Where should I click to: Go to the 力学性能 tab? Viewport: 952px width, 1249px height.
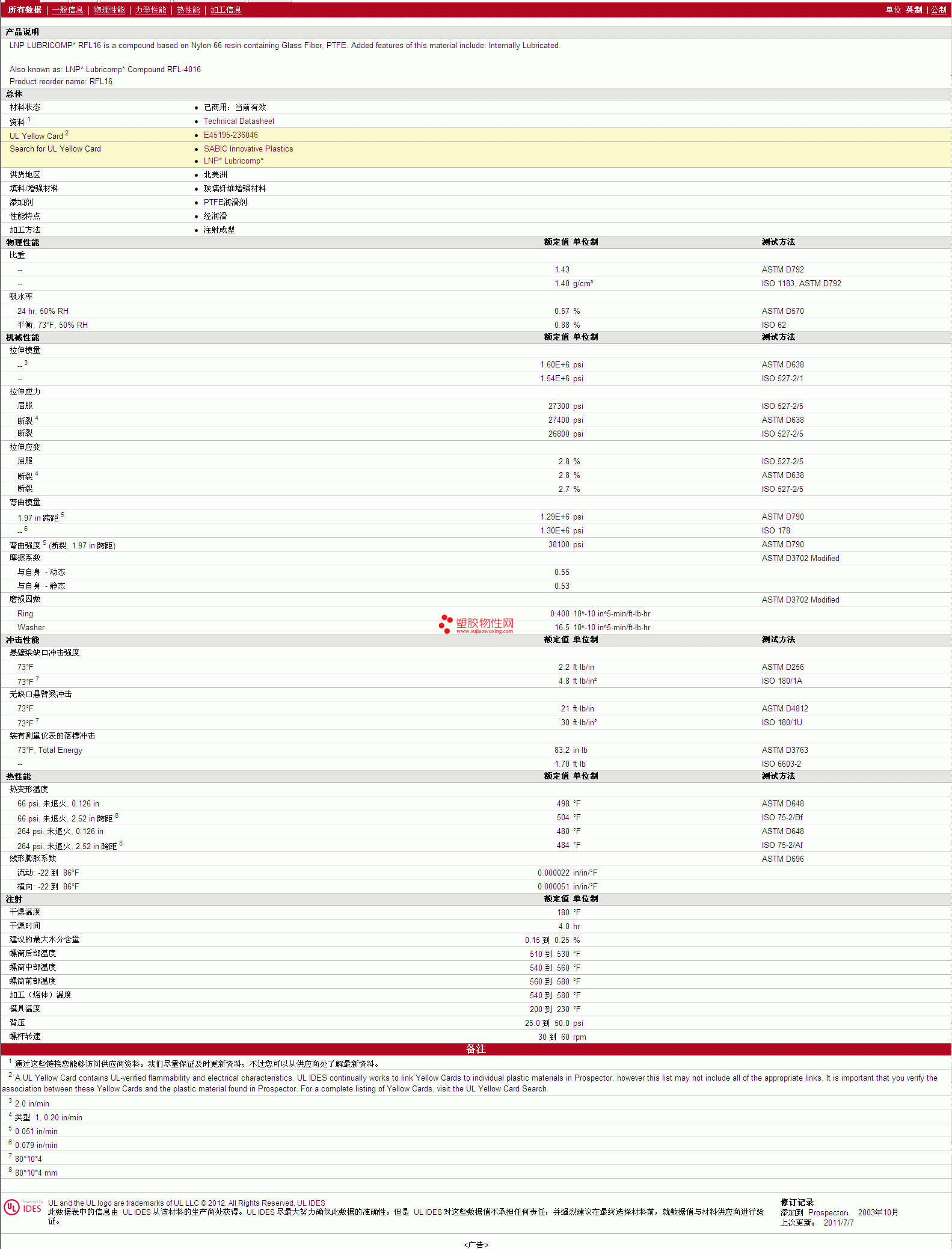click(150, 10)
